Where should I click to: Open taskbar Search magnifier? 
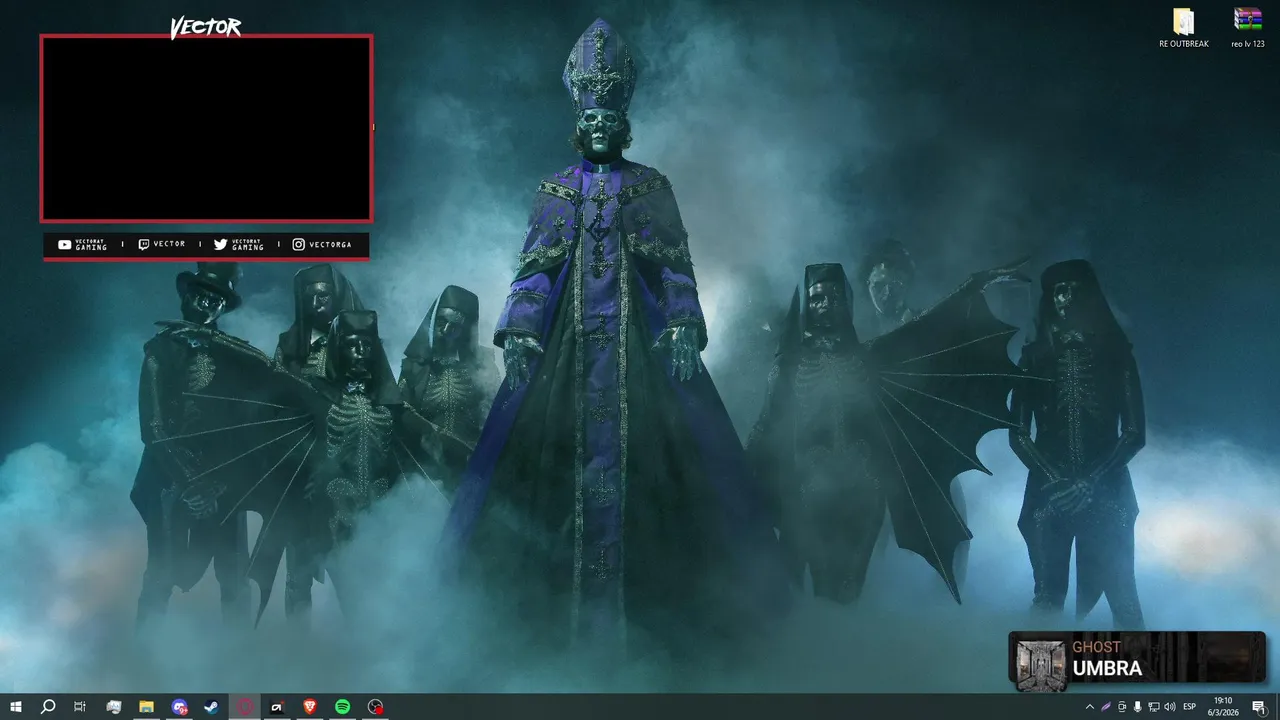(x=47, y=707)
